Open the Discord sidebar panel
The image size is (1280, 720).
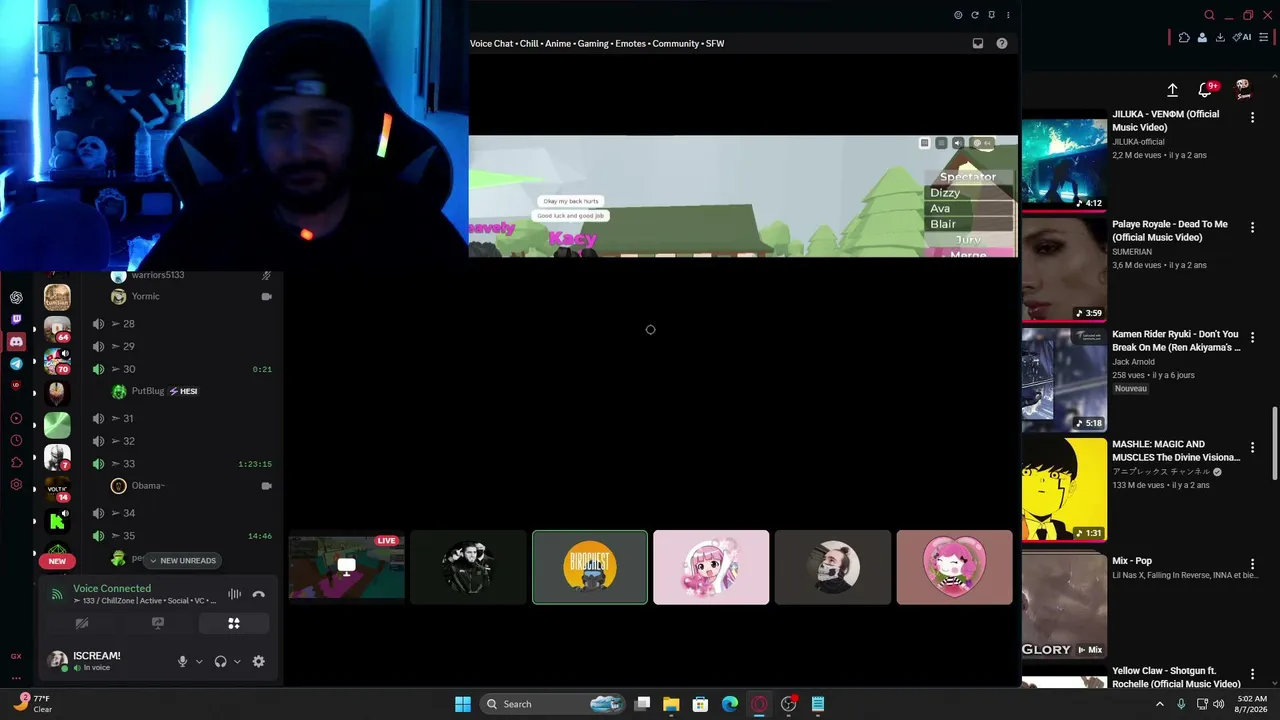tap(16, 342)
